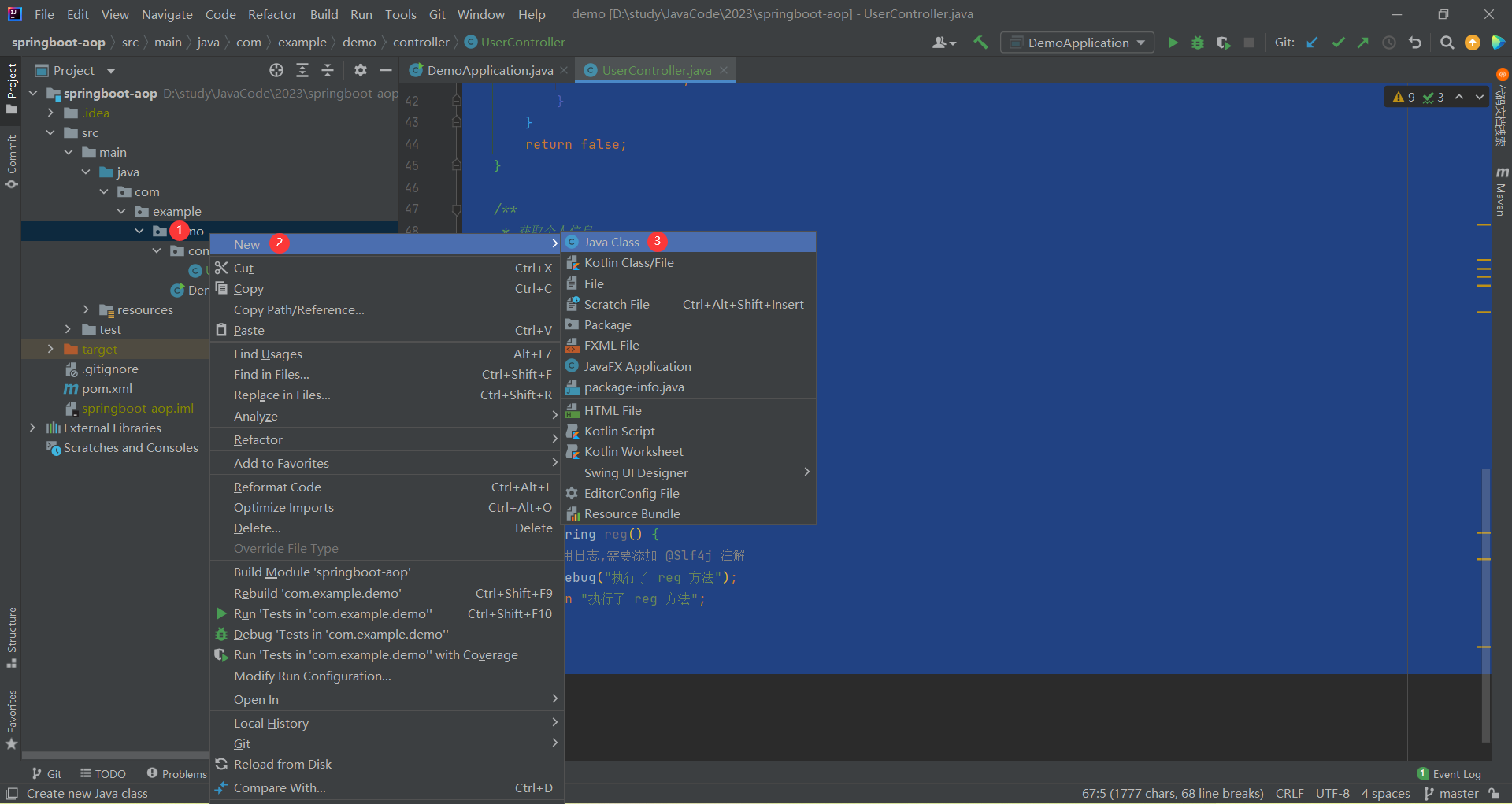Choose Find Usages from context menu
1512x804 pixels.
click(x=386, y=354)
